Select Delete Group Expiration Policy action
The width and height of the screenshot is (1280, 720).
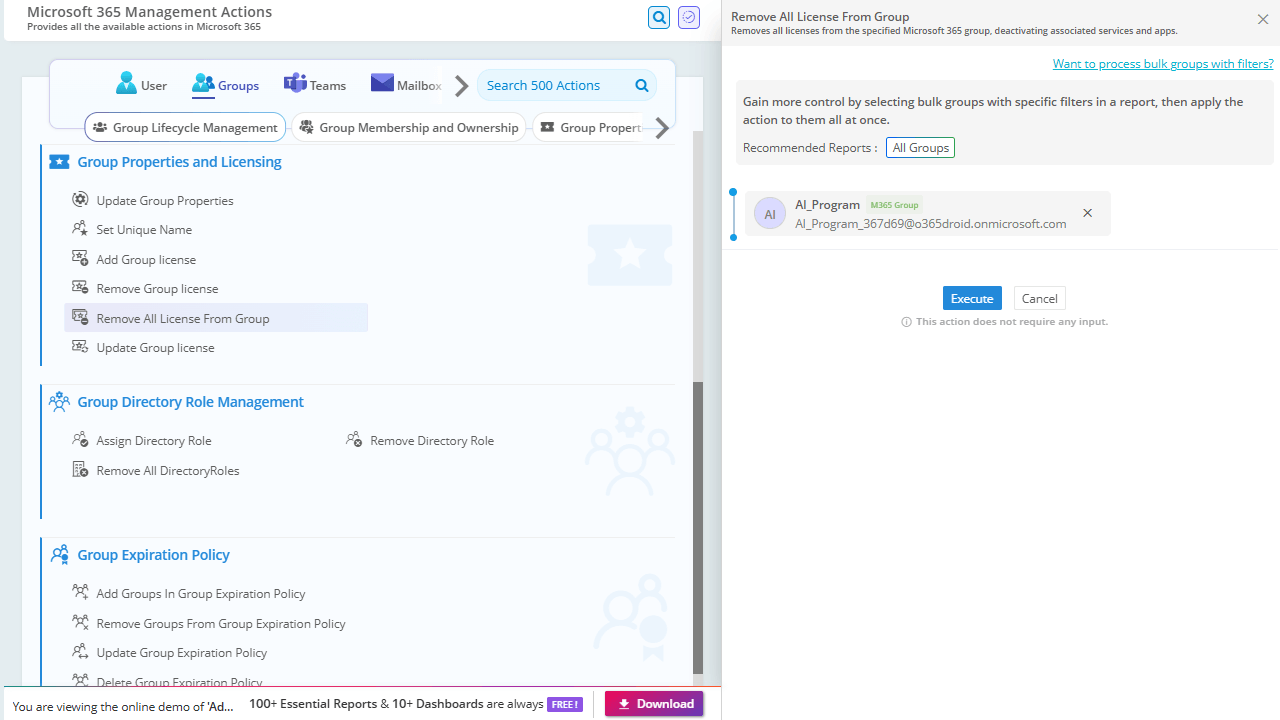point(179,682)
